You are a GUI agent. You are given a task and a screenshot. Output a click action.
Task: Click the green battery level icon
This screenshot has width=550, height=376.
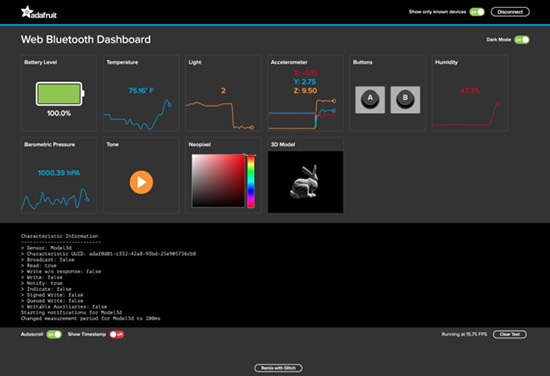coord(60,94)
